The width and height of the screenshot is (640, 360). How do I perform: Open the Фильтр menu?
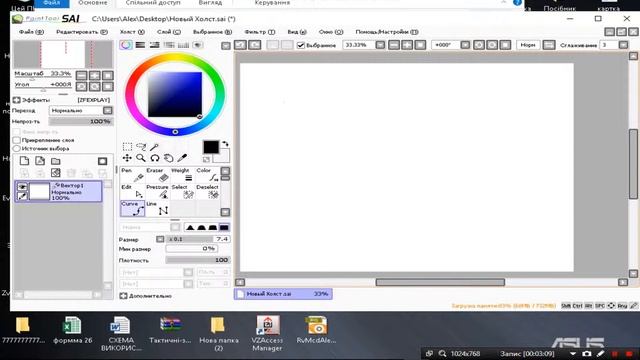tap(260, 32)
